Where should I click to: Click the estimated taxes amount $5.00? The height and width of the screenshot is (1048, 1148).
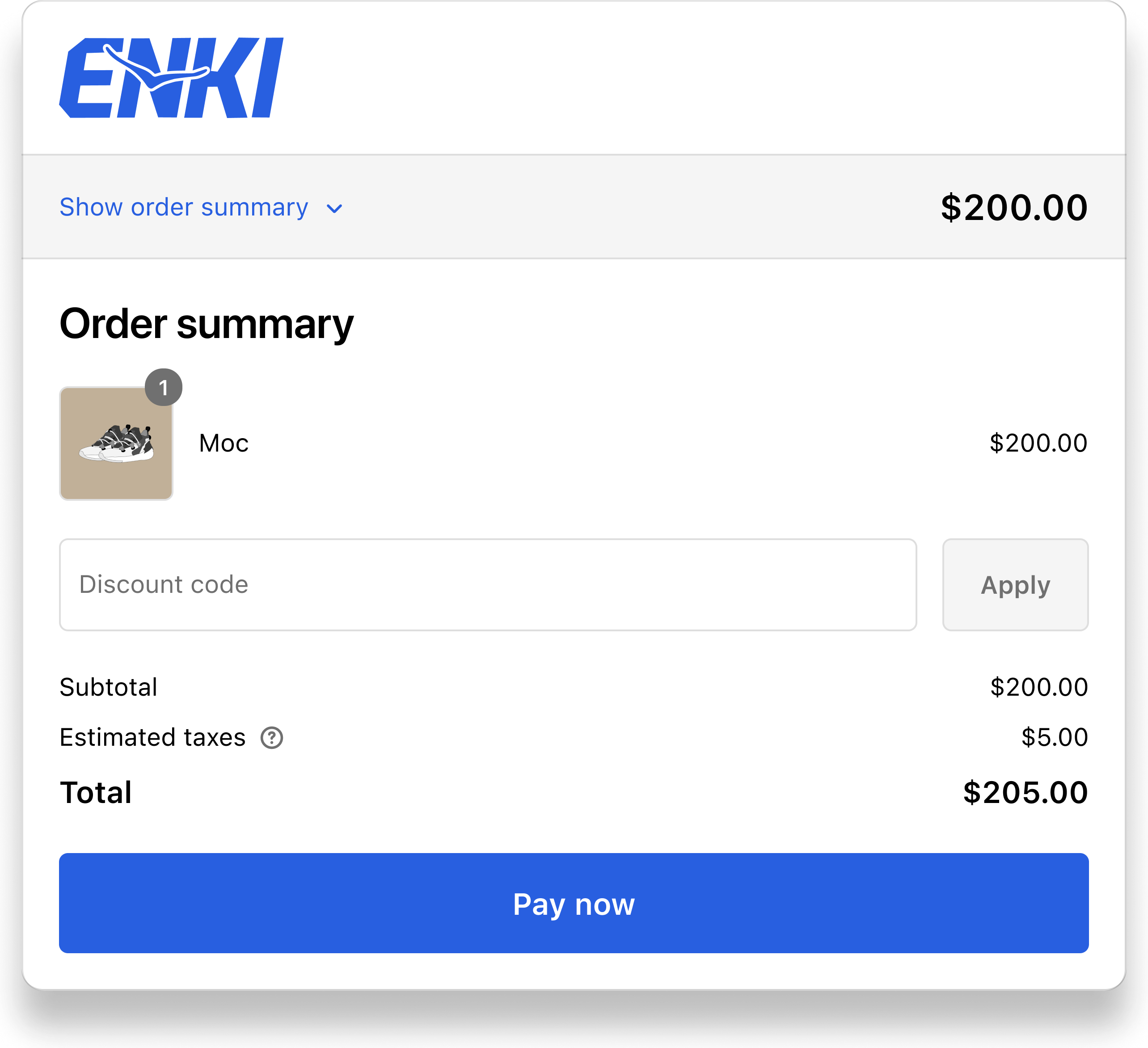(1054, 737)
